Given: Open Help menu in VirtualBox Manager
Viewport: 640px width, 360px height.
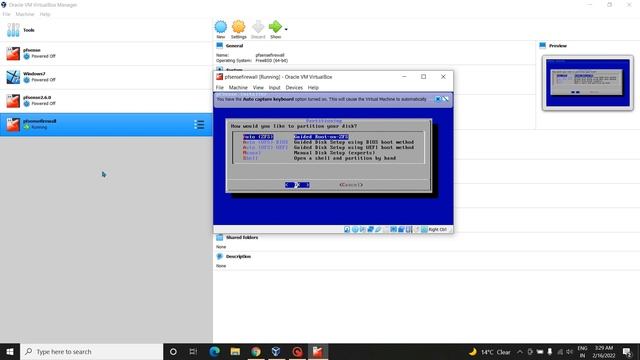Looking at the screenshot, I should (45, 14).
